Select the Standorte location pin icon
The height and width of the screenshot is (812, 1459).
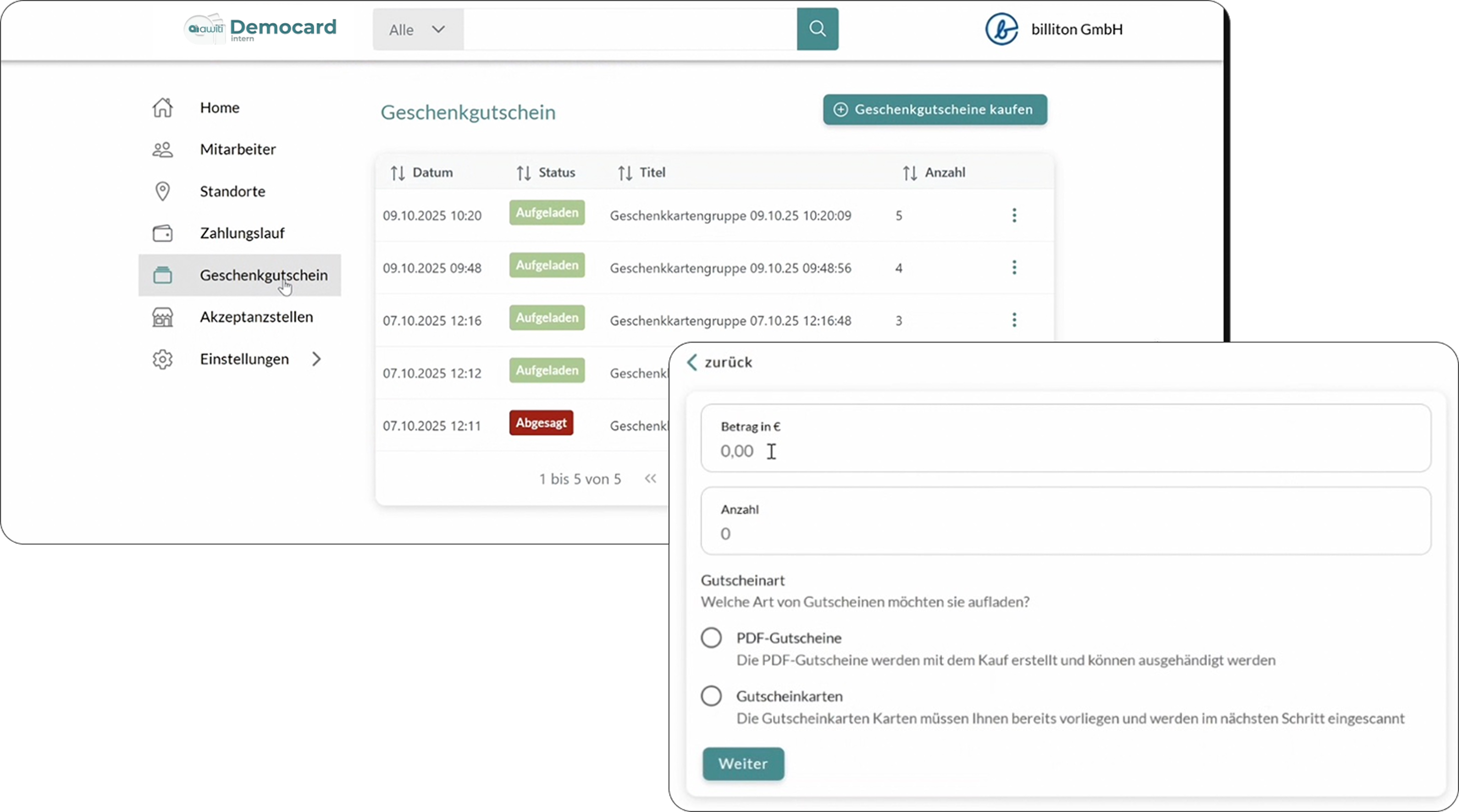coord(162,191)
